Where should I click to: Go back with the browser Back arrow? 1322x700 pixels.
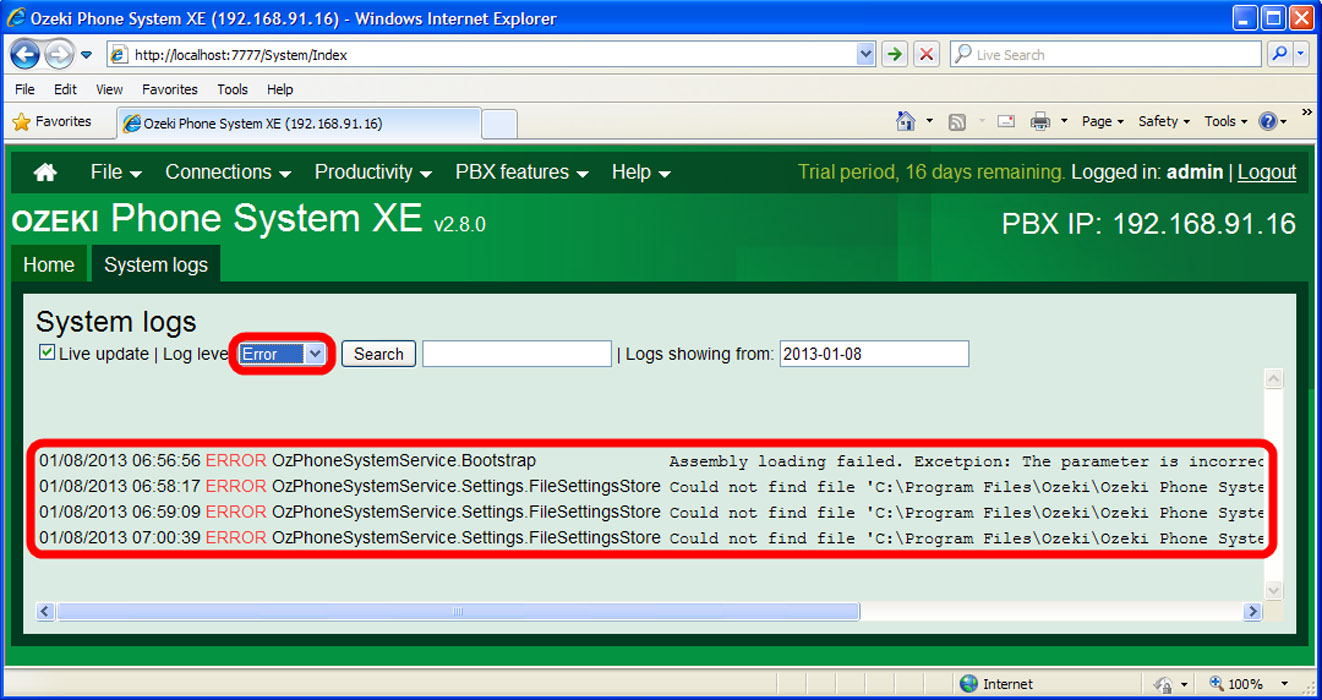pyautogui.click(x=25, y=54)
